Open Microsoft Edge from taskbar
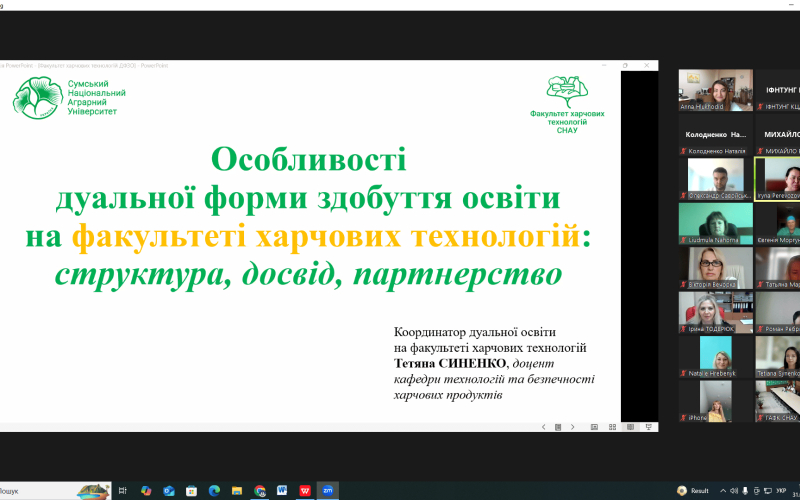800x500 pixels. coord(214,491)
